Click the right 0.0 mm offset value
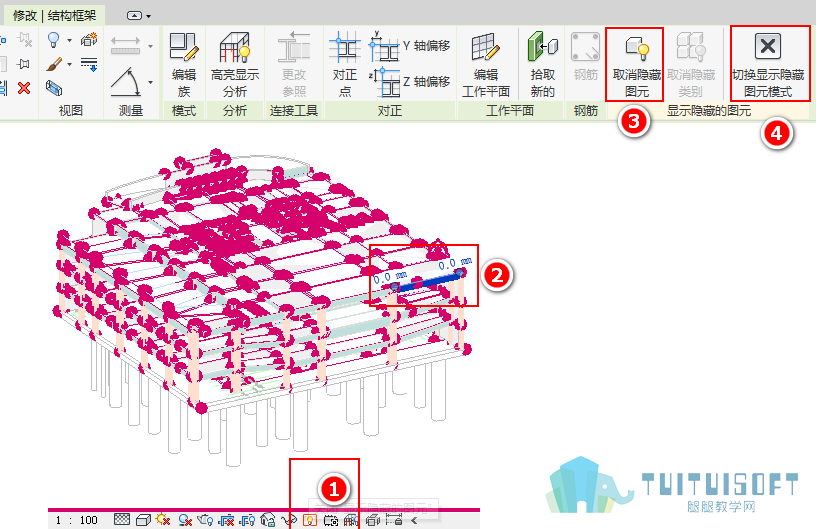Viewport: 819px width, 529px height. pos(454,264)
